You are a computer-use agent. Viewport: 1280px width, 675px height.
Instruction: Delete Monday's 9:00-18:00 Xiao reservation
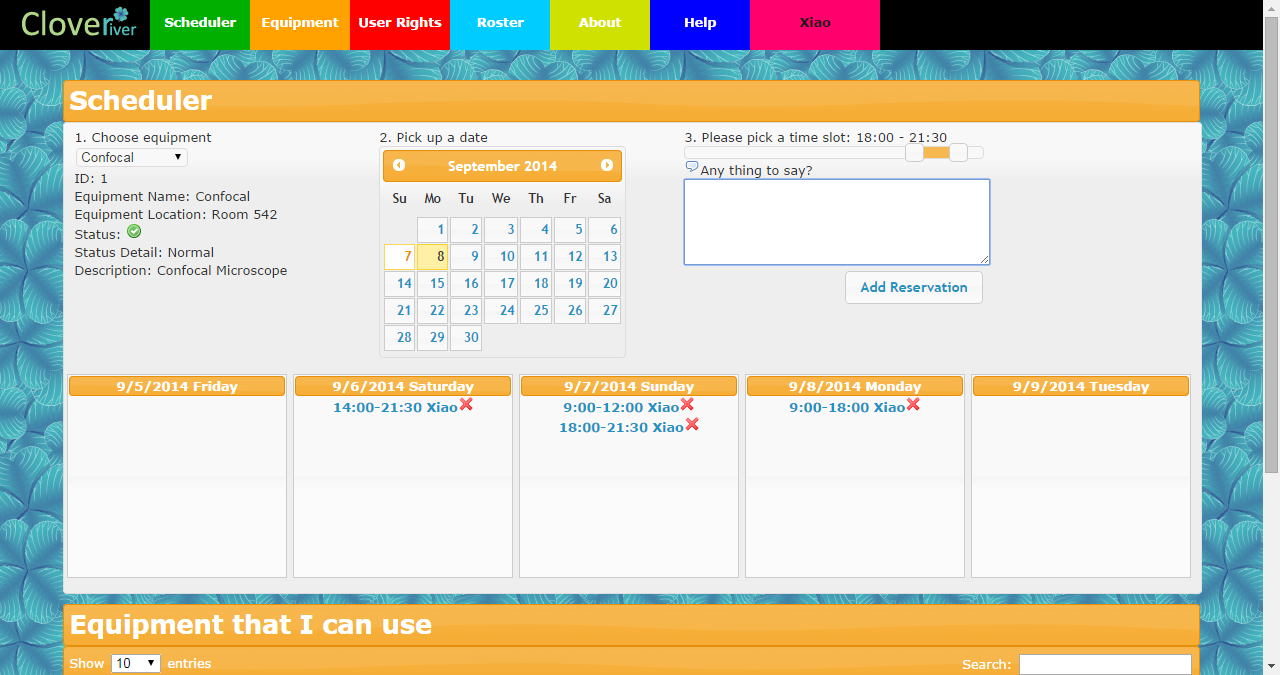point(911,404)
